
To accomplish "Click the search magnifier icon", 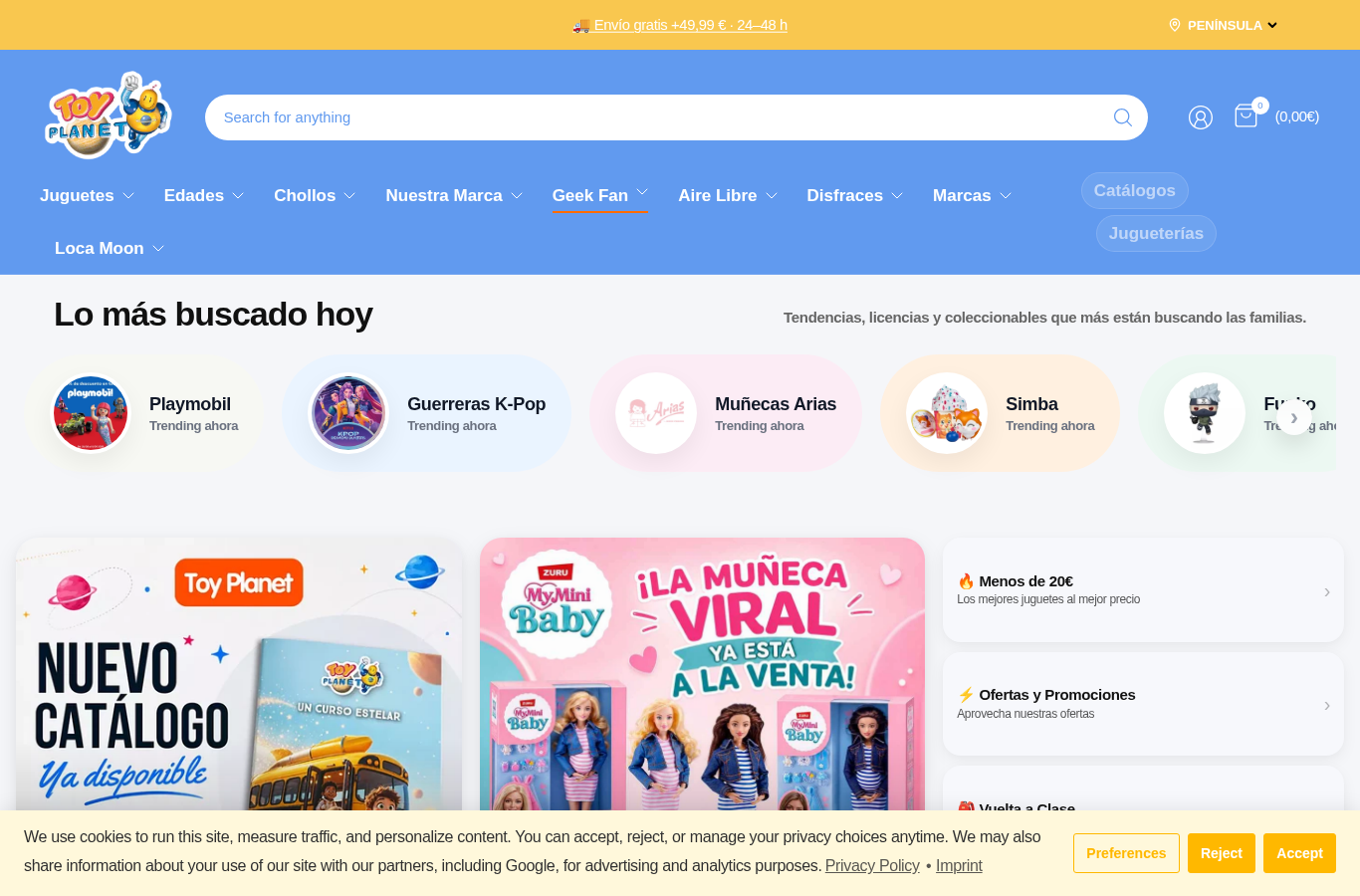I will click(1123, 117).
